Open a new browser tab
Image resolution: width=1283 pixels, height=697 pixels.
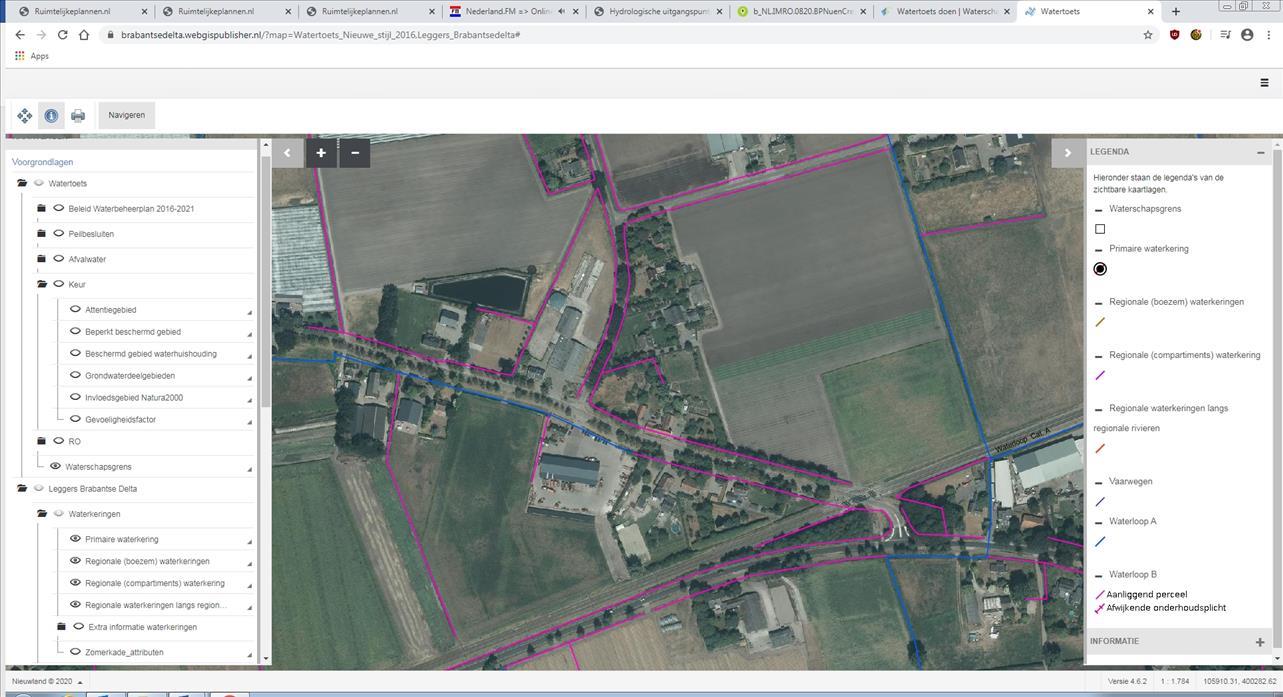1176,12
